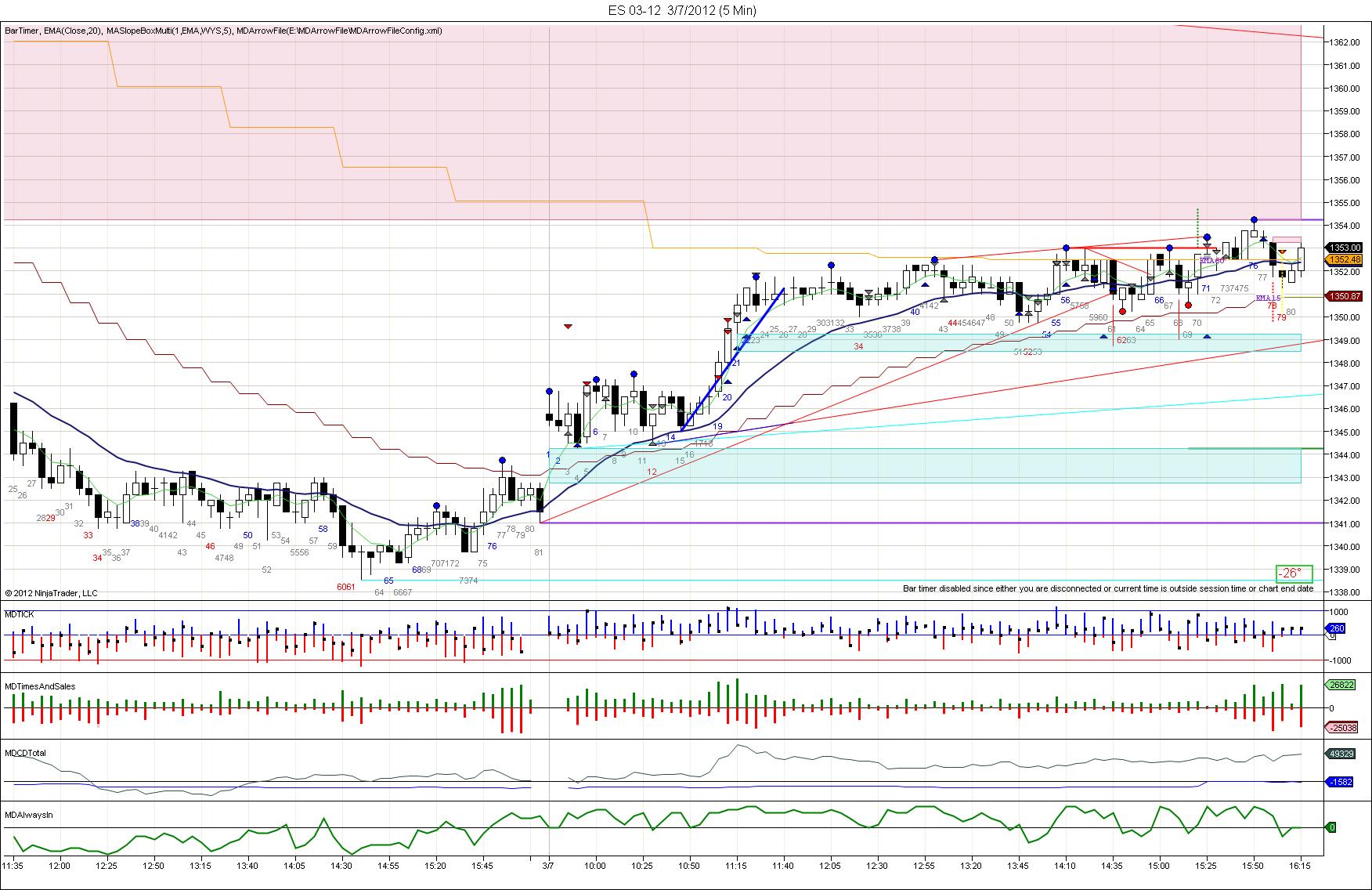Click the 13:15 time axis label
The image size is (1372, 890).
pos(200,866)
